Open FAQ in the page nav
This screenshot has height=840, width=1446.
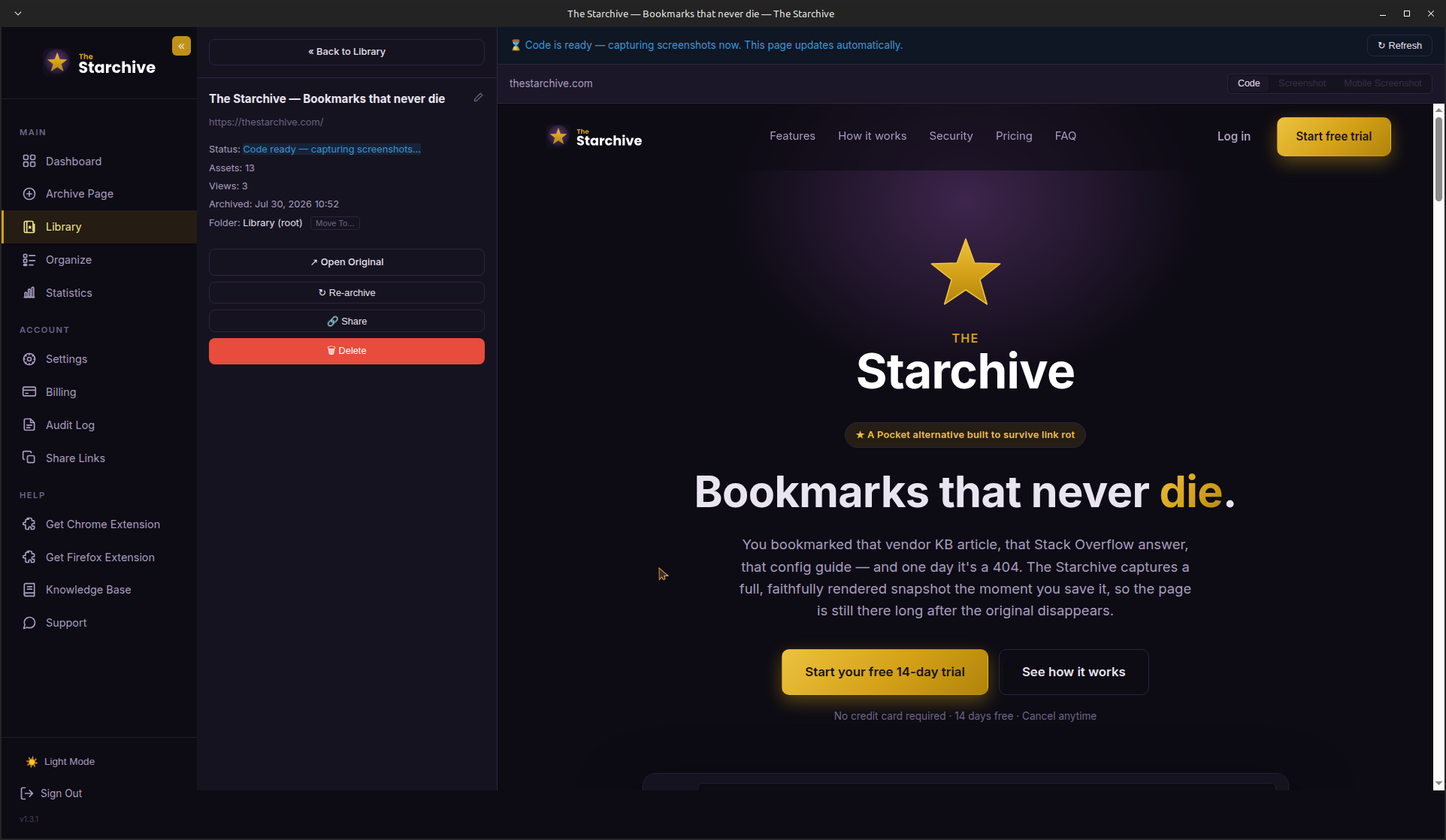(1066, 136)
